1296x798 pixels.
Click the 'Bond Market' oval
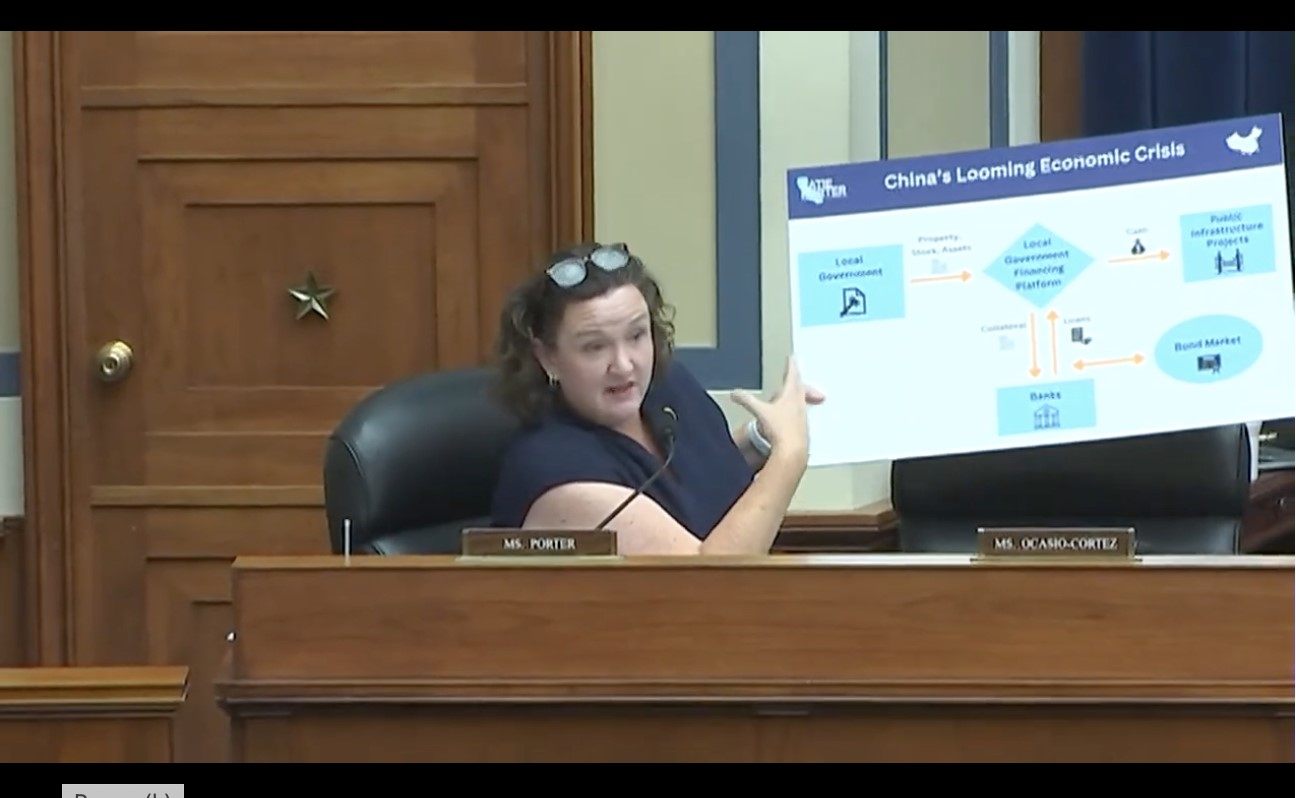pyautogui.click(x=1209, y=348)
